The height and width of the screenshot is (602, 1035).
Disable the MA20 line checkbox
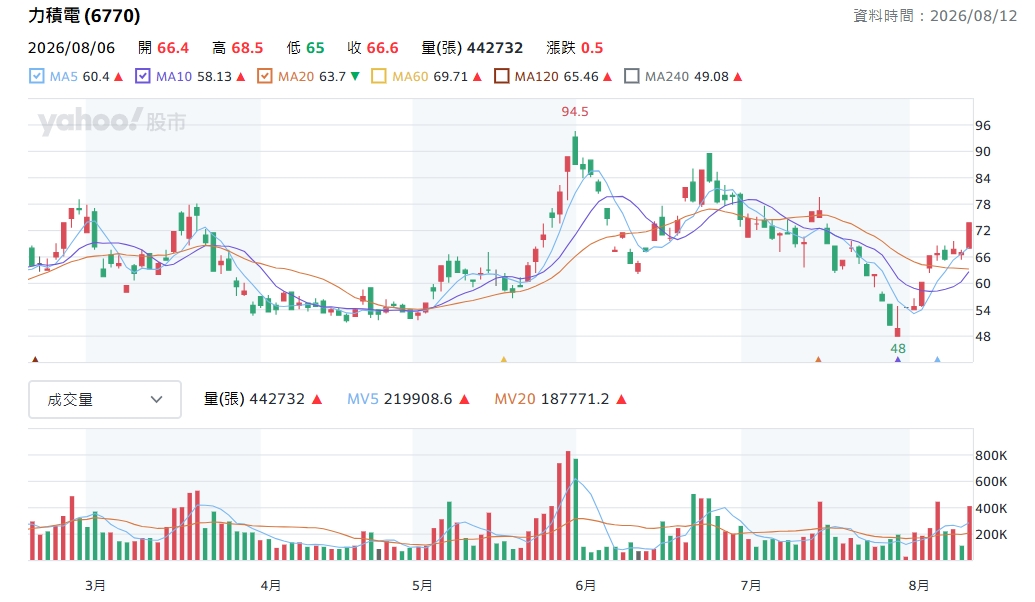point(265,77)
